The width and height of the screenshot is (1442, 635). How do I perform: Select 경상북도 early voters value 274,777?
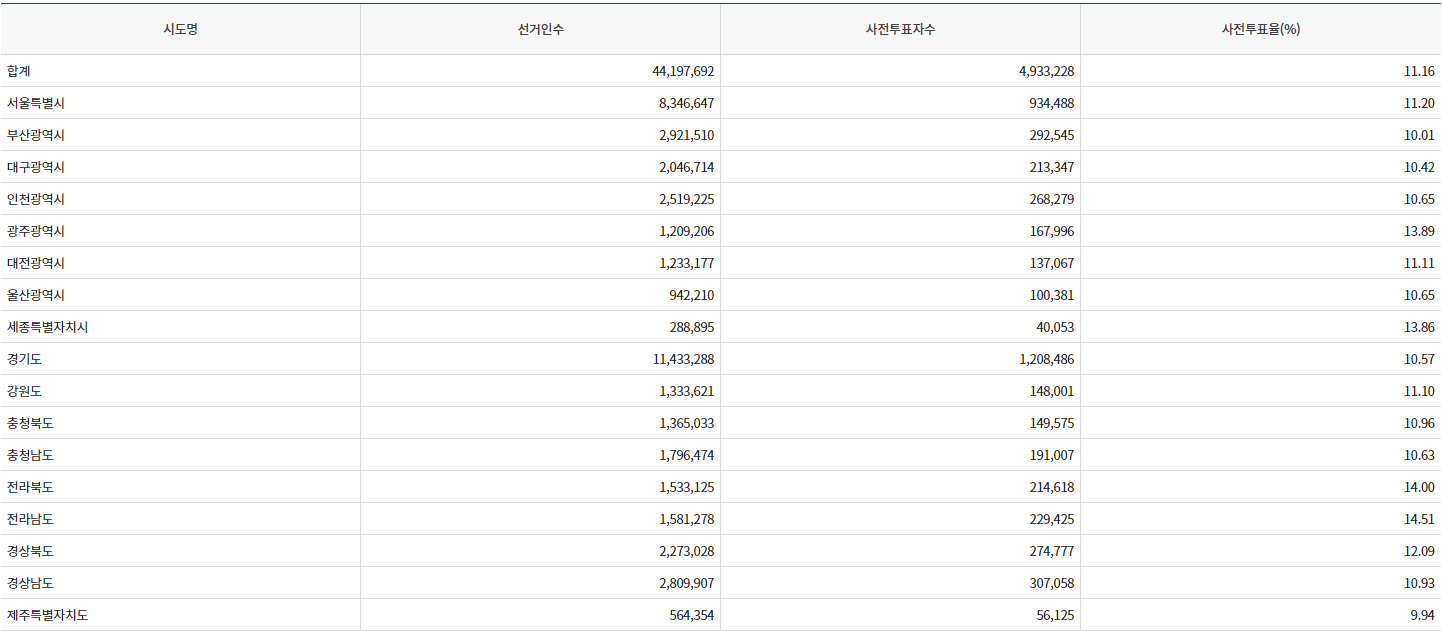[1049, 551]
